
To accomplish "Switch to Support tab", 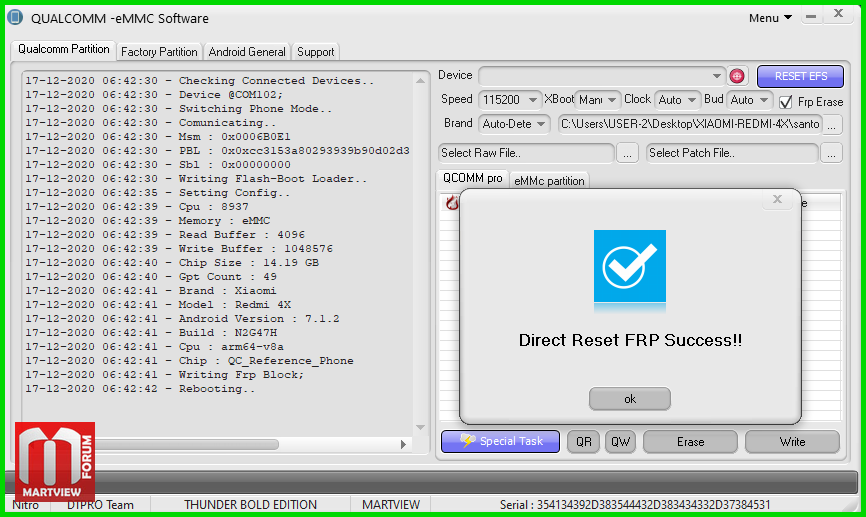I will pyautogui.click(x=315, y=52).
